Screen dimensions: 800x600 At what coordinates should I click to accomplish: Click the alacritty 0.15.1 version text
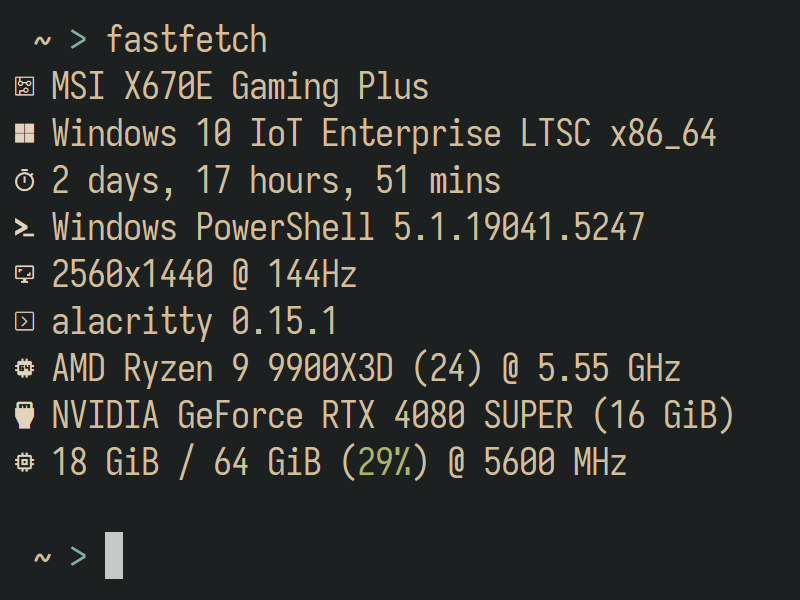click(194, 321)
